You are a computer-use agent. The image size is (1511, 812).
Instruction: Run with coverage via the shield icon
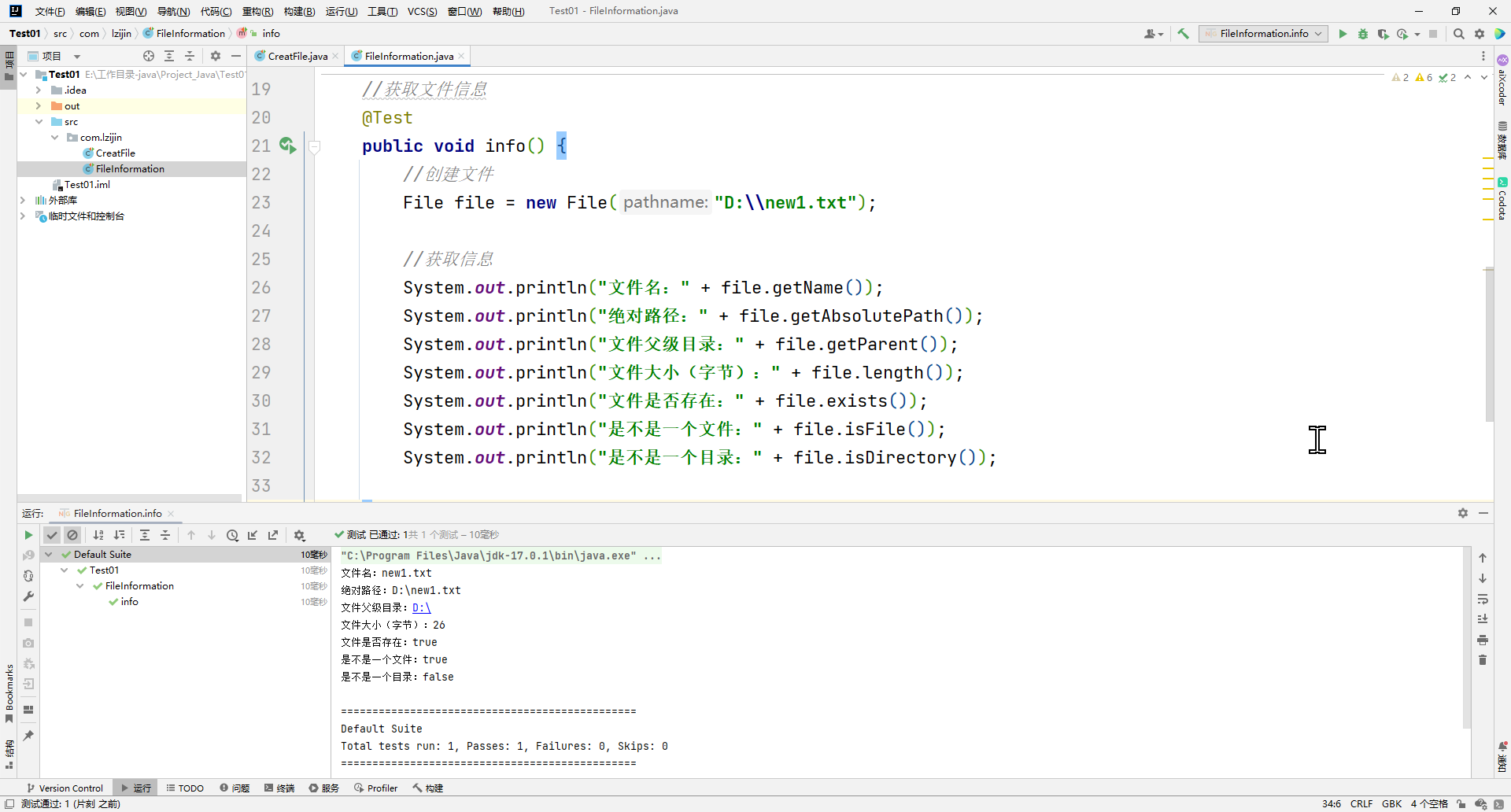click(1383, 34)
